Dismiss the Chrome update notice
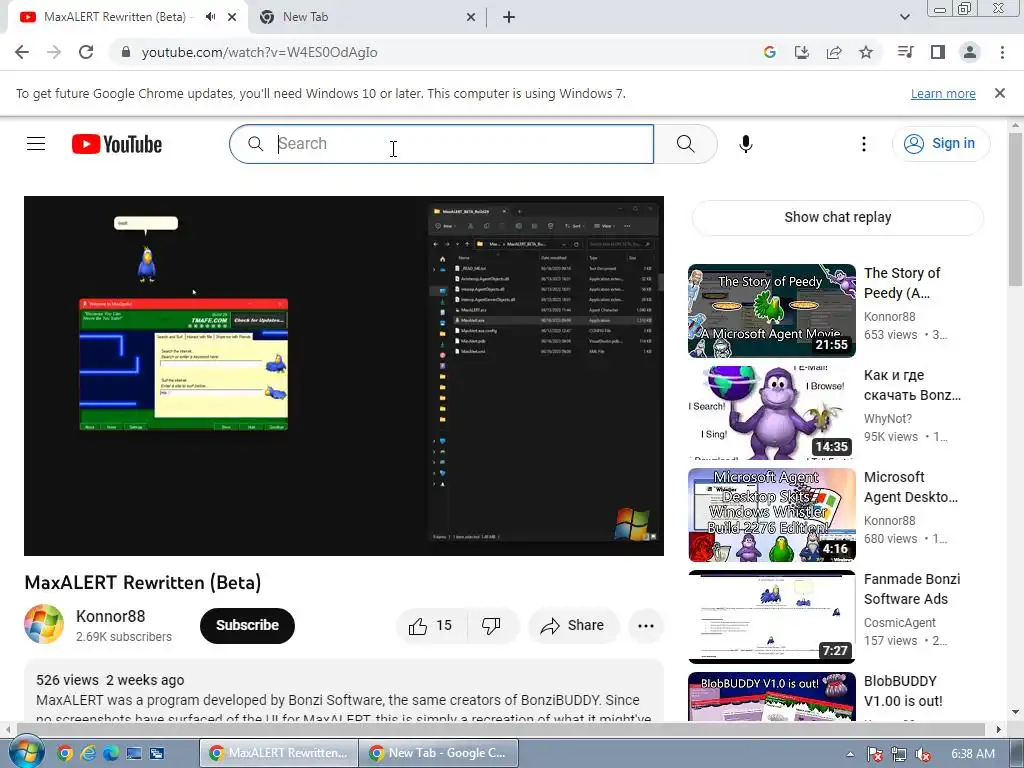The image size is (1024, 768). (1000, 93)
